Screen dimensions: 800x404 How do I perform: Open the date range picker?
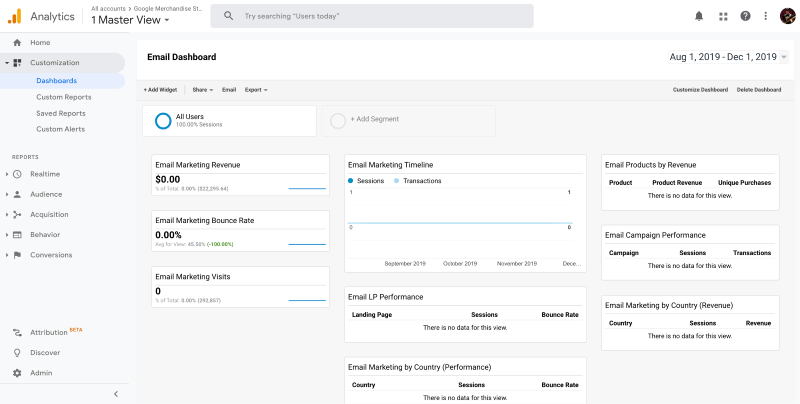[x=728, y=57]
